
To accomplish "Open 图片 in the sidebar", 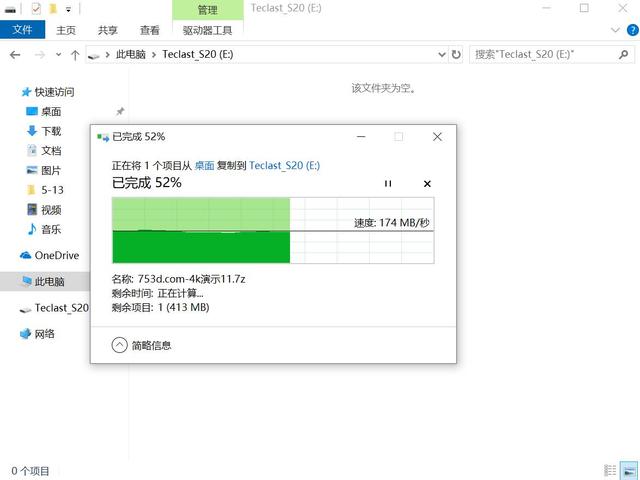I will pyautogui.click(x=51, y=170).
